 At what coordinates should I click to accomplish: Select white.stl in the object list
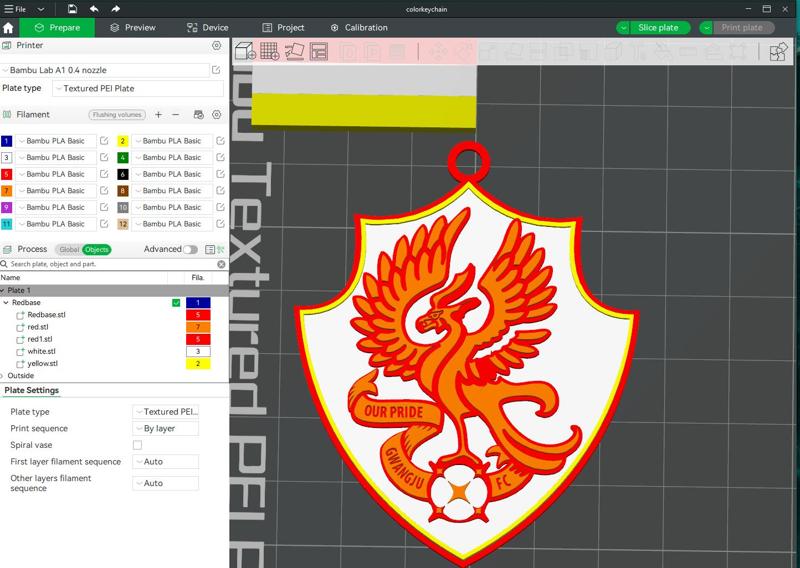point(41,351)
